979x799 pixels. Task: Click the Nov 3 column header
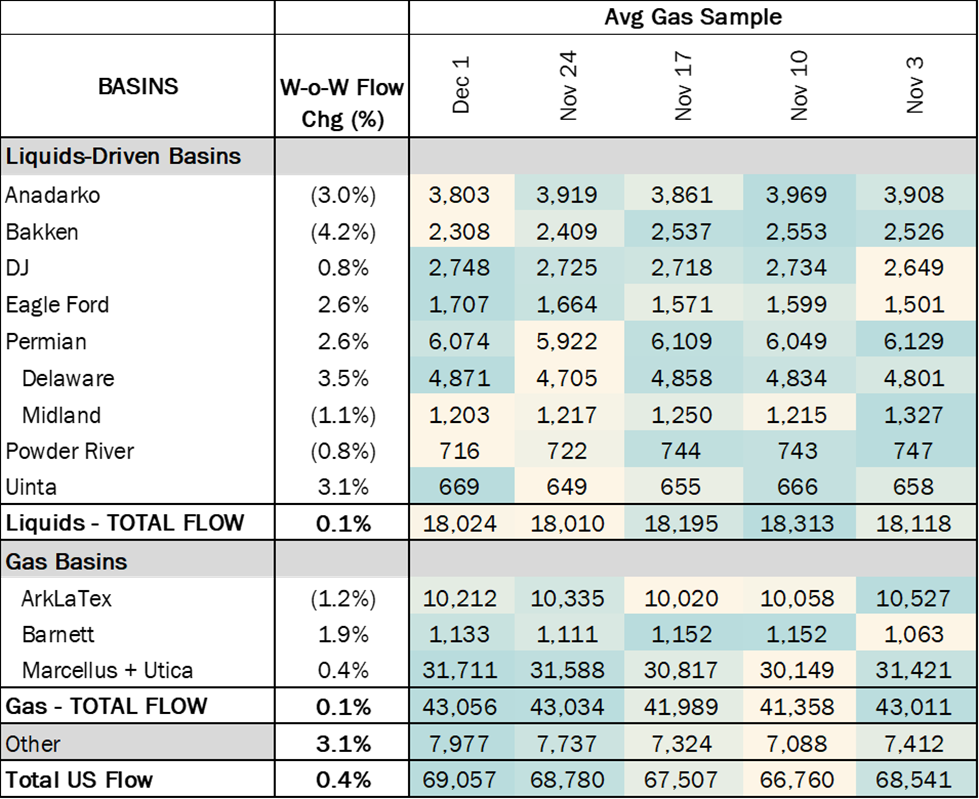coord(914,86)
